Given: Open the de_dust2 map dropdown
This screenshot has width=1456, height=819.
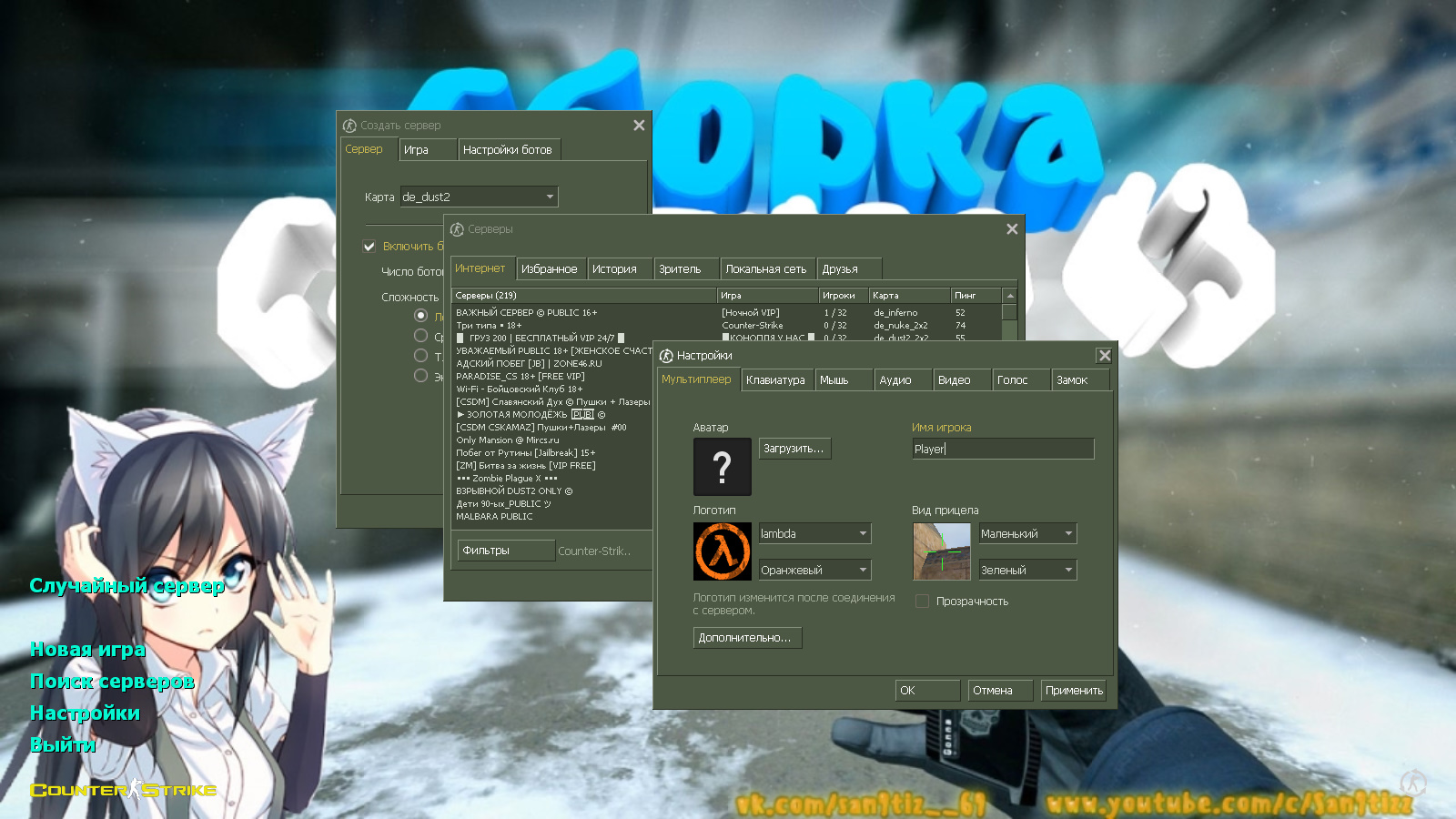Looking at the screenshot, I should click(479, 197).
